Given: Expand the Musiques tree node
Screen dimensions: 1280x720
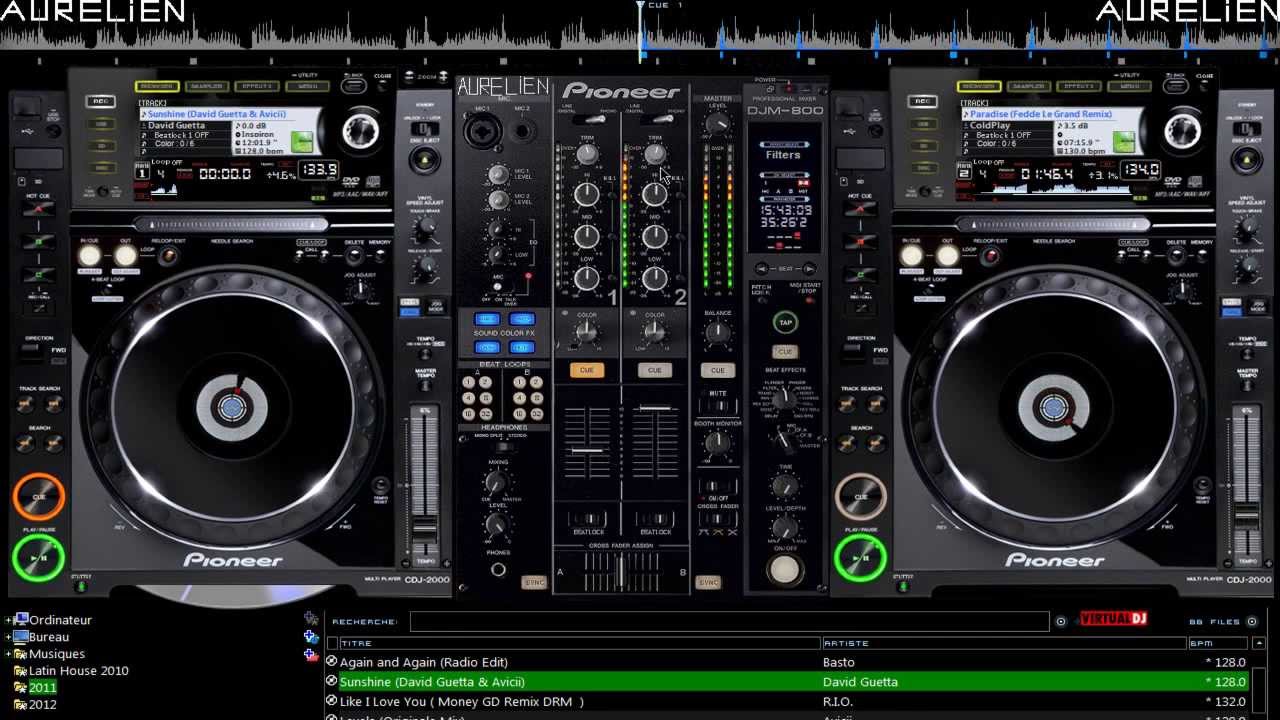Looking at the screenshot, I should (8, 654).
